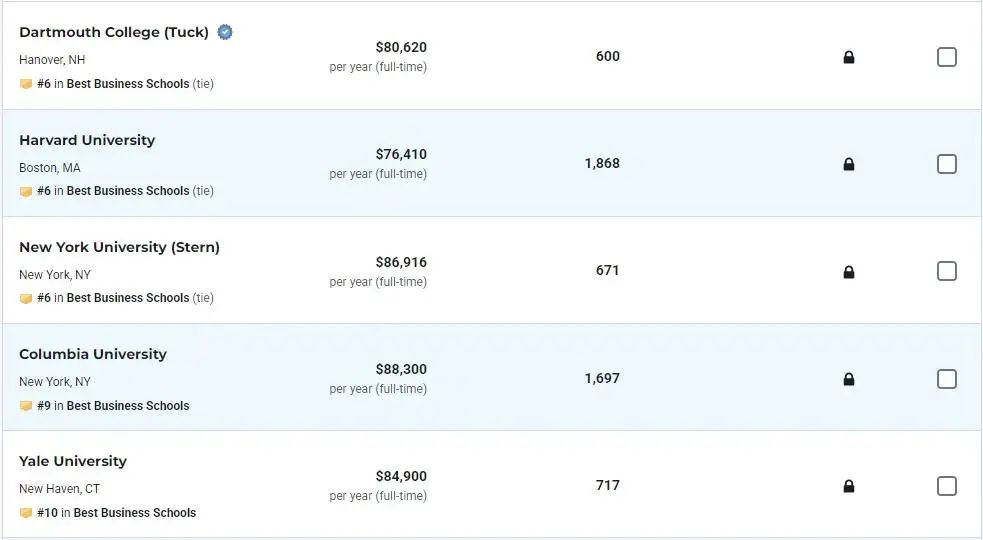Click the ranking badge icon under Hanover, NH
Image resolution: width=983 pixels, height=540 pixels.
click(26, 84)
